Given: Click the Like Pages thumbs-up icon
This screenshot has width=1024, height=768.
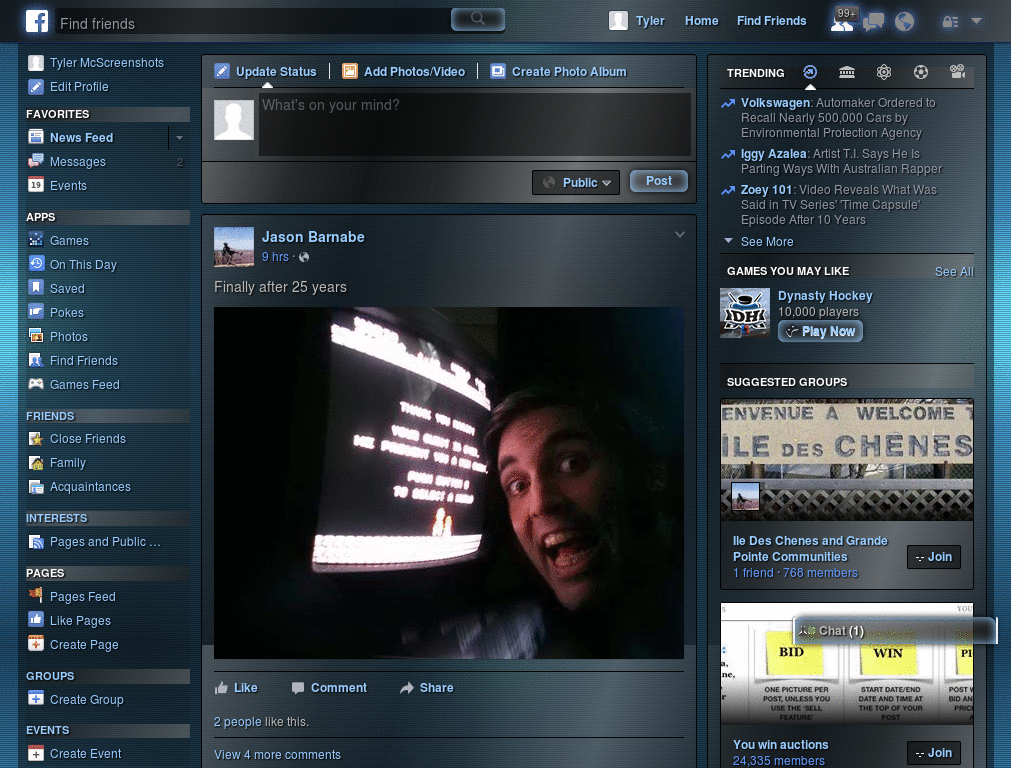Looking at the screenshot, I should [x=36, y=620].
